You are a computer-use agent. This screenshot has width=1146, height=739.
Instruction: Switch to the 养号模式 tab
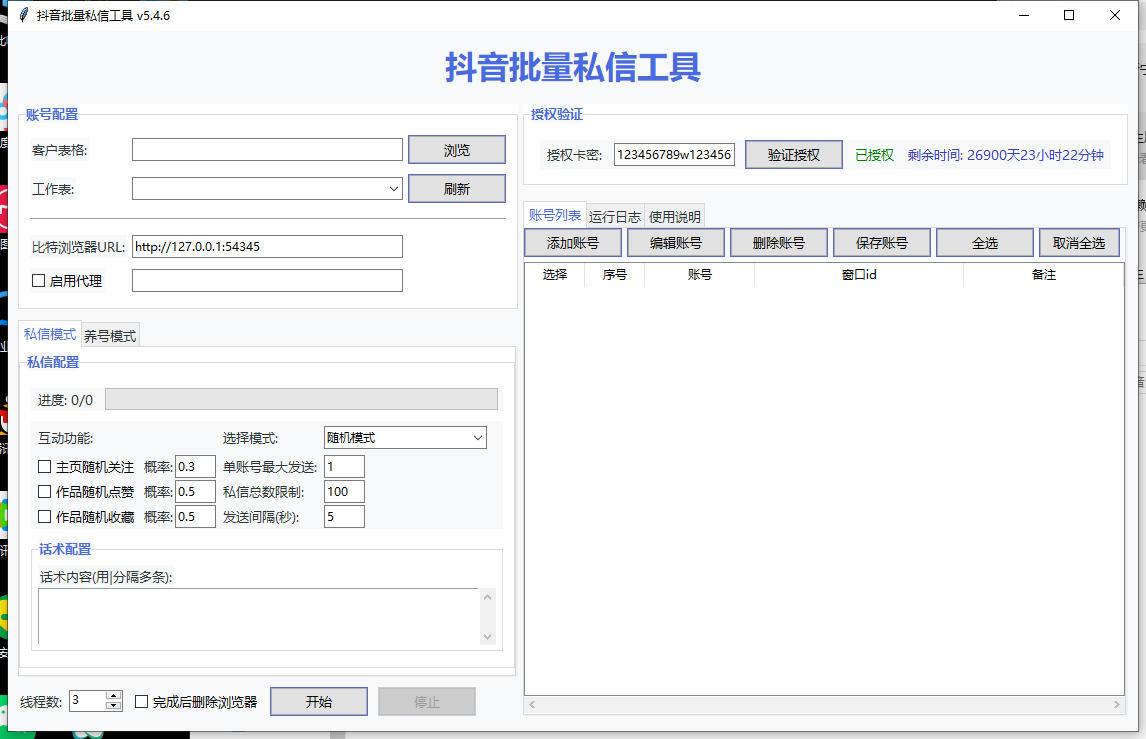[110, 336]
